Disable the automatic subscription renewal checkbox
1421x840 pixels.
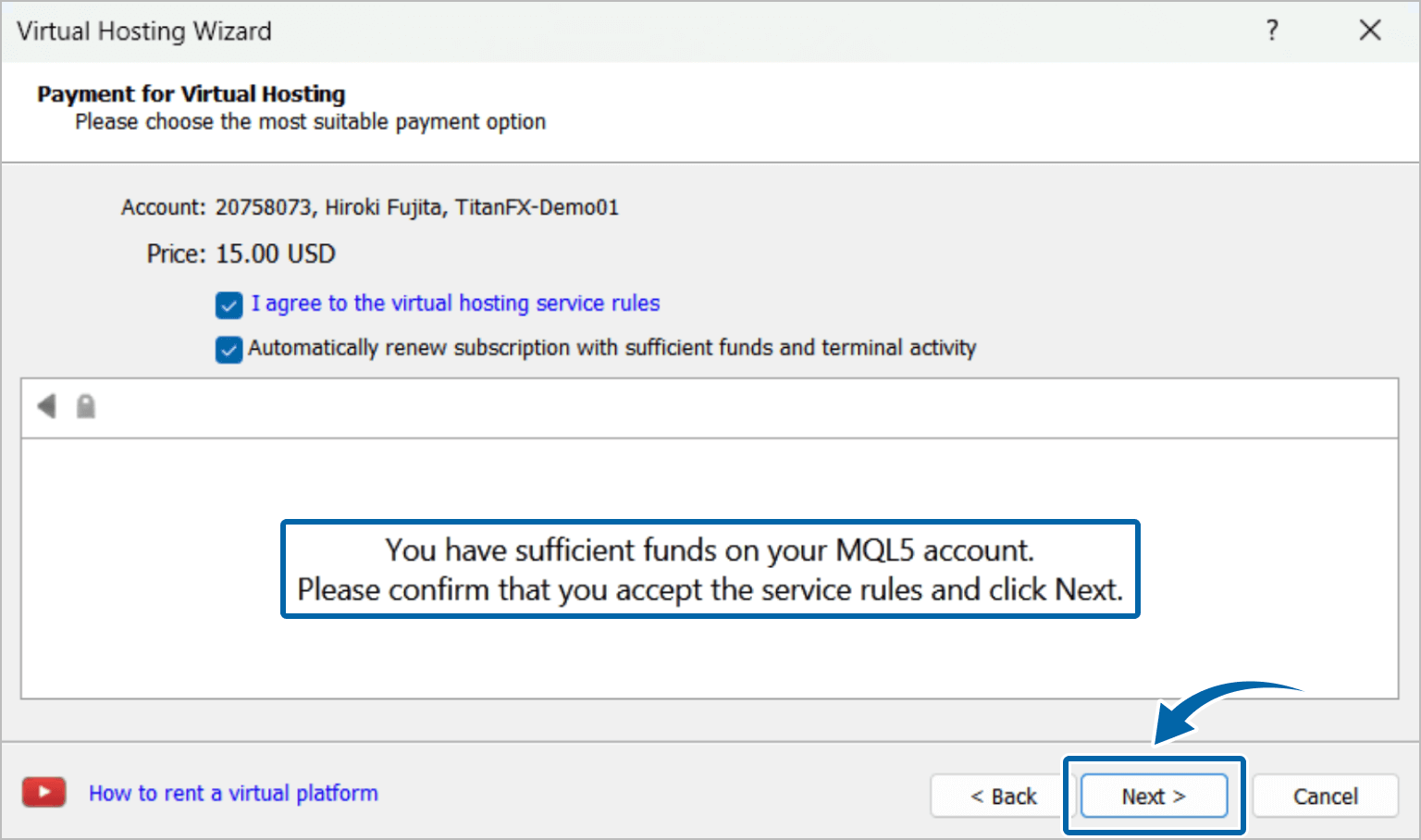[229, 350]
